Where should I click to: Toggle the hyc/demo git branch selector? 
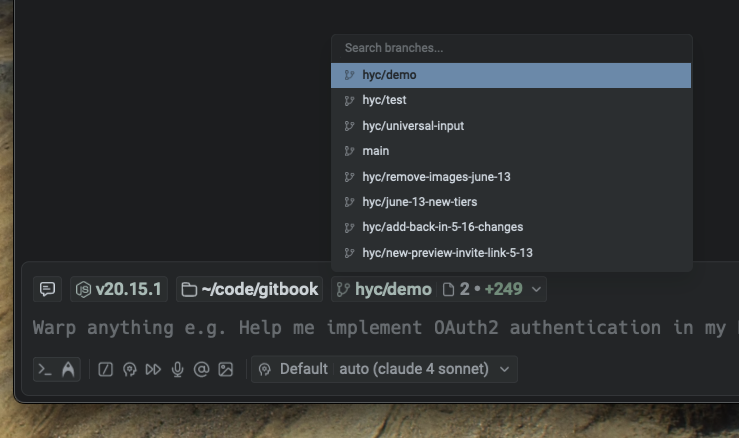point(384,289)
